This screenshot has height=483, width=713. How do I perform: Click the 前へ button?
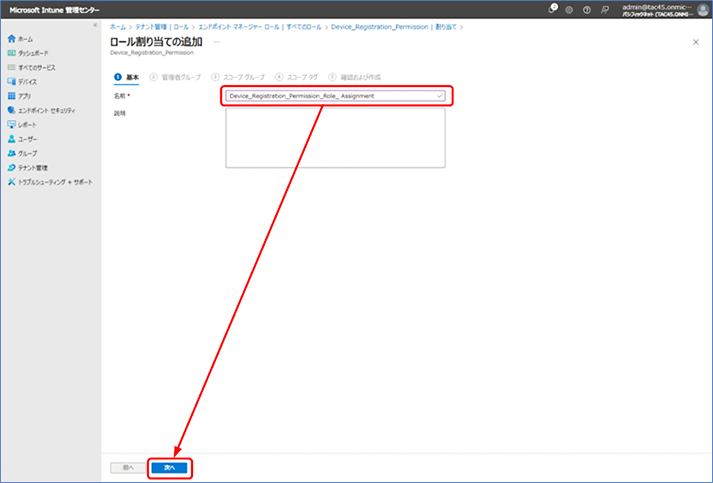pyautogui.click(x=128, y=468)
